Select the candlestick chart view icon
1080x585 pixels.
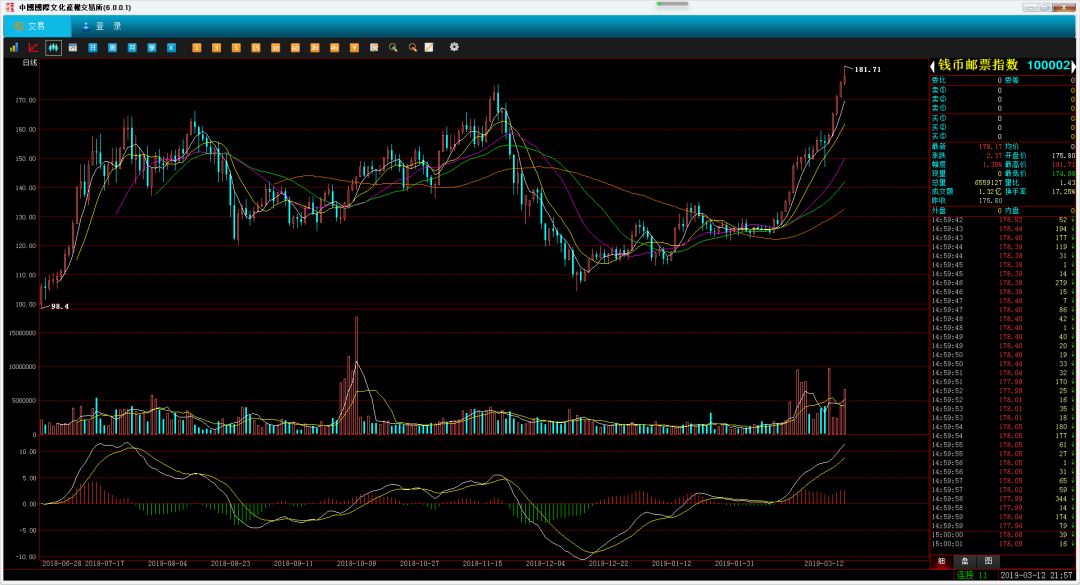point(53,48)
